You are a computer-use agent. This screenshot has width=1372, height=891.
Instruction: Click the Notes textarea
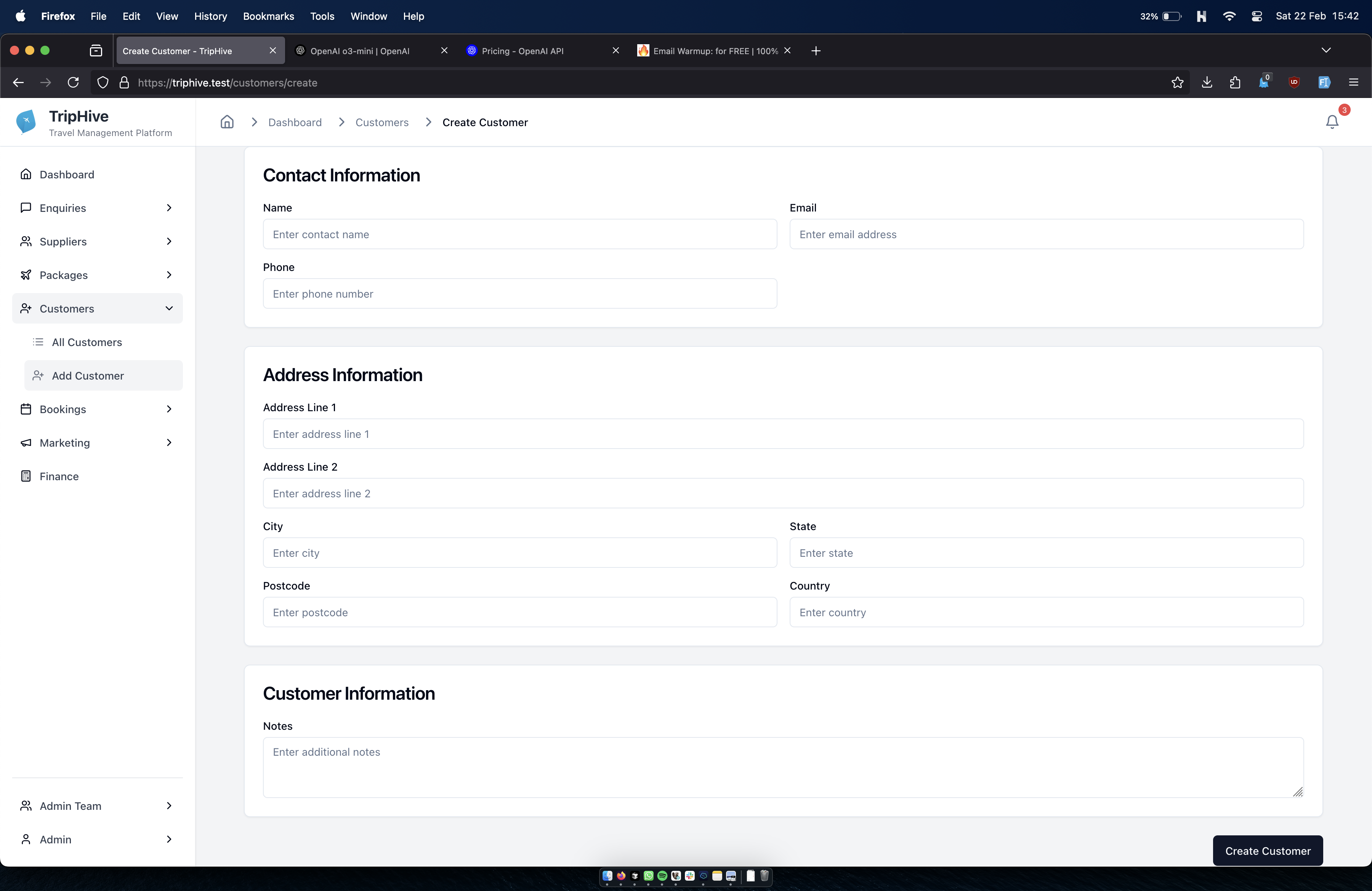click(783, 767)
